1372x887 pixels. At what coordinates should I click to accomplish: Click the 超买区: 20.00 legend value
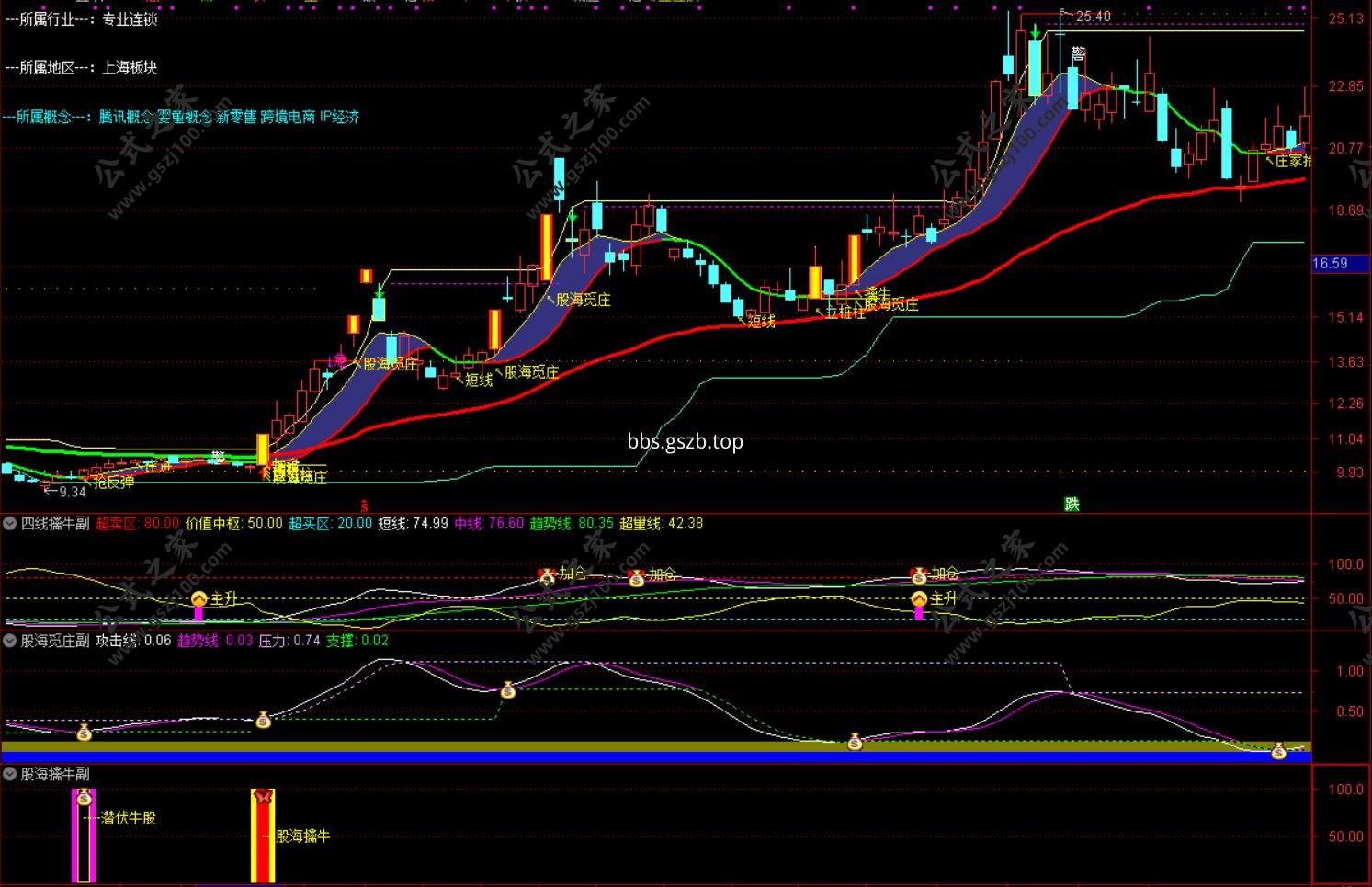point(331,524)
